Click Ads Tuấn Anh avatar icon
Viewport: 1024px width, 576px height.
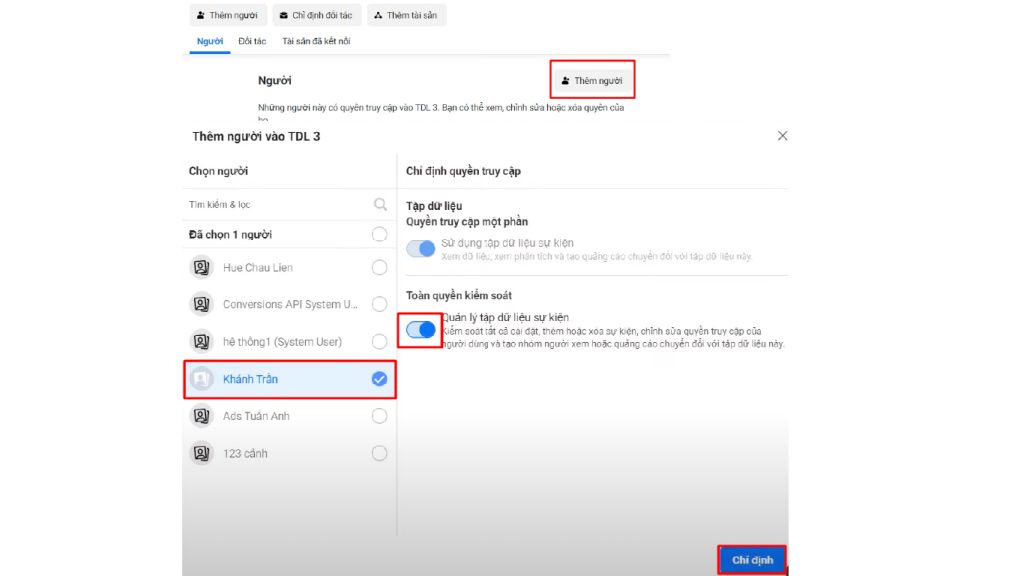pos(201,416)
